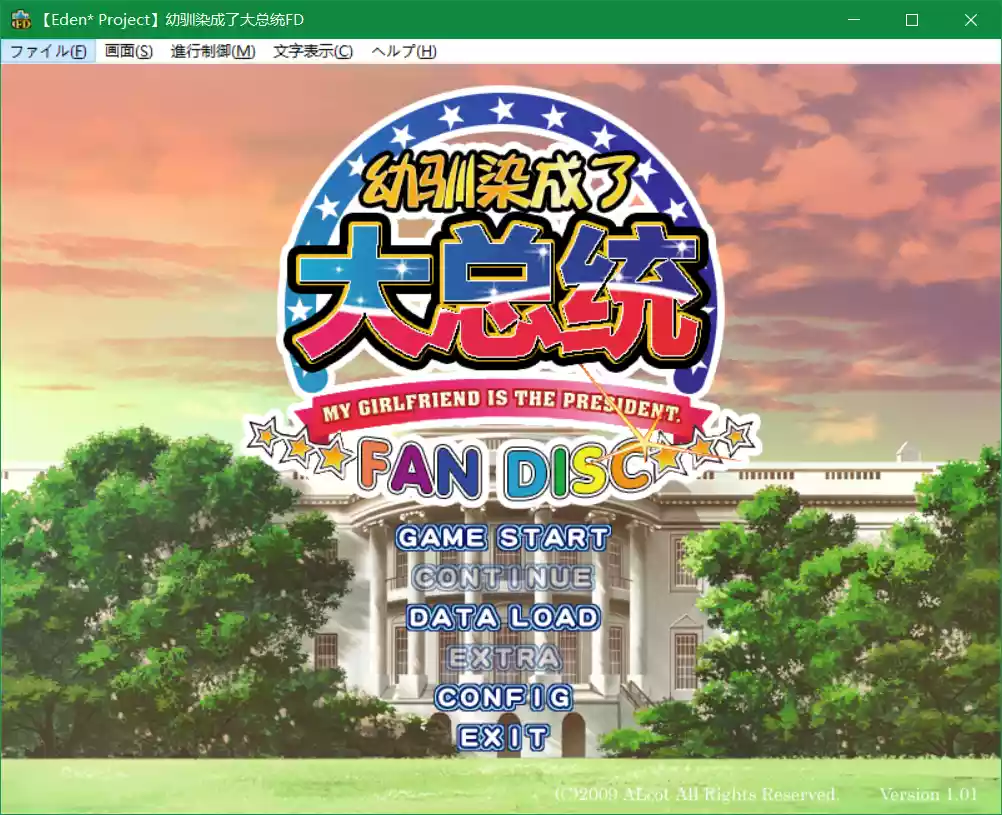1002x815 pixels.
Task: Click EXIT to quit the game
Action: pyautogui.click(x=503, y=738)
